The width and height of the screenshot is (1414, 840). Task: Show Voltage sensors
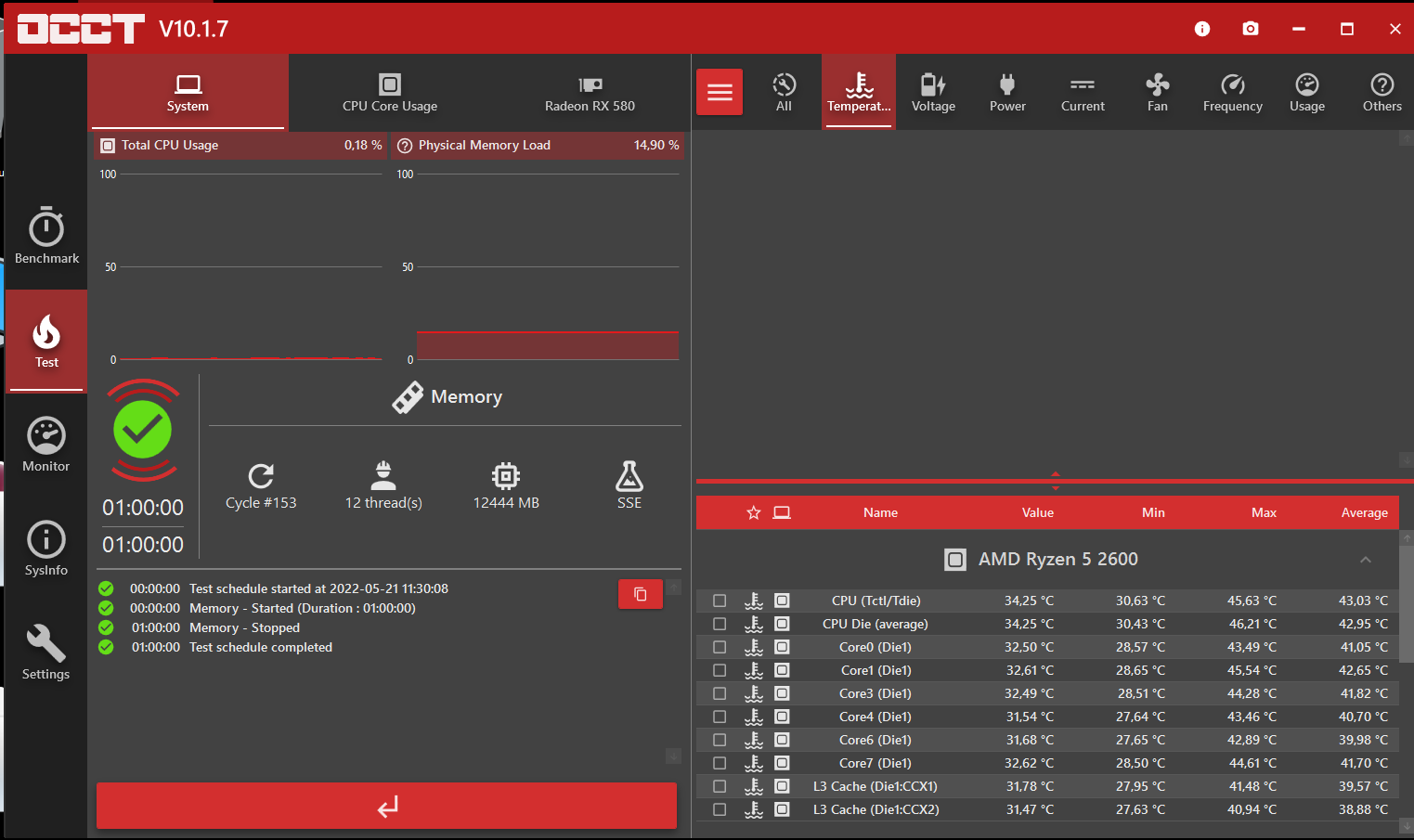(933, 92)
